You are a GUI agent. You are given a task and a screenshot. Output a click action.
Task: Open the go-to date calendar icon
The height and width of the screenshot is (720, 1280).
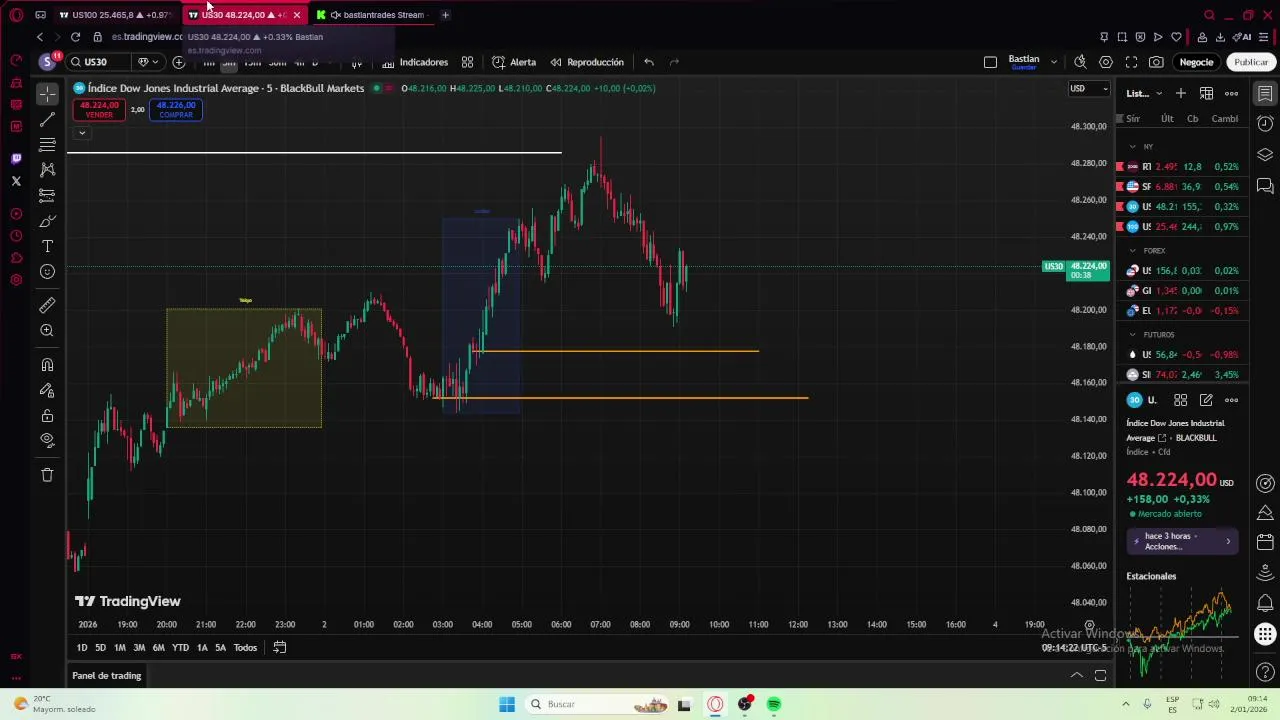coord(280,648)
